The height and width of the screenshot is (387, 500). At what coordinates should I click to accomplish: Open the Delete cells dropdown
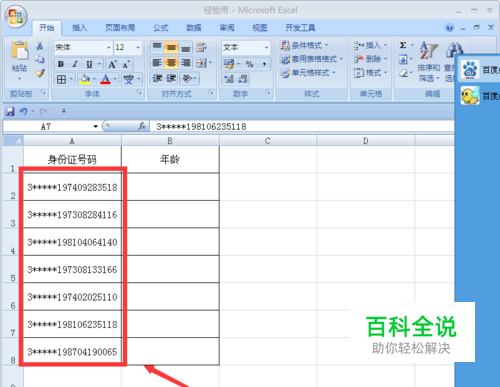click(370, 59)
